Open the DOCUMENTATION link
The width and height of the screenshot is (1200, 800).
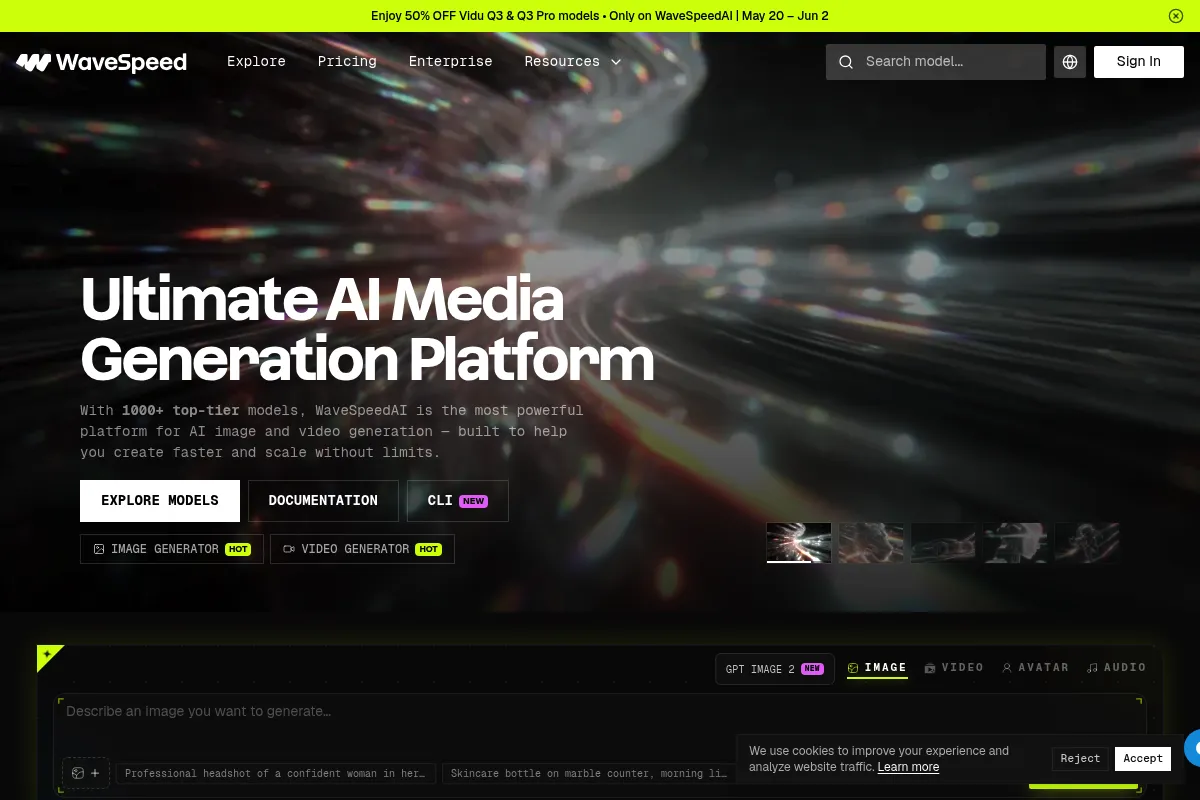coord(323,501)
